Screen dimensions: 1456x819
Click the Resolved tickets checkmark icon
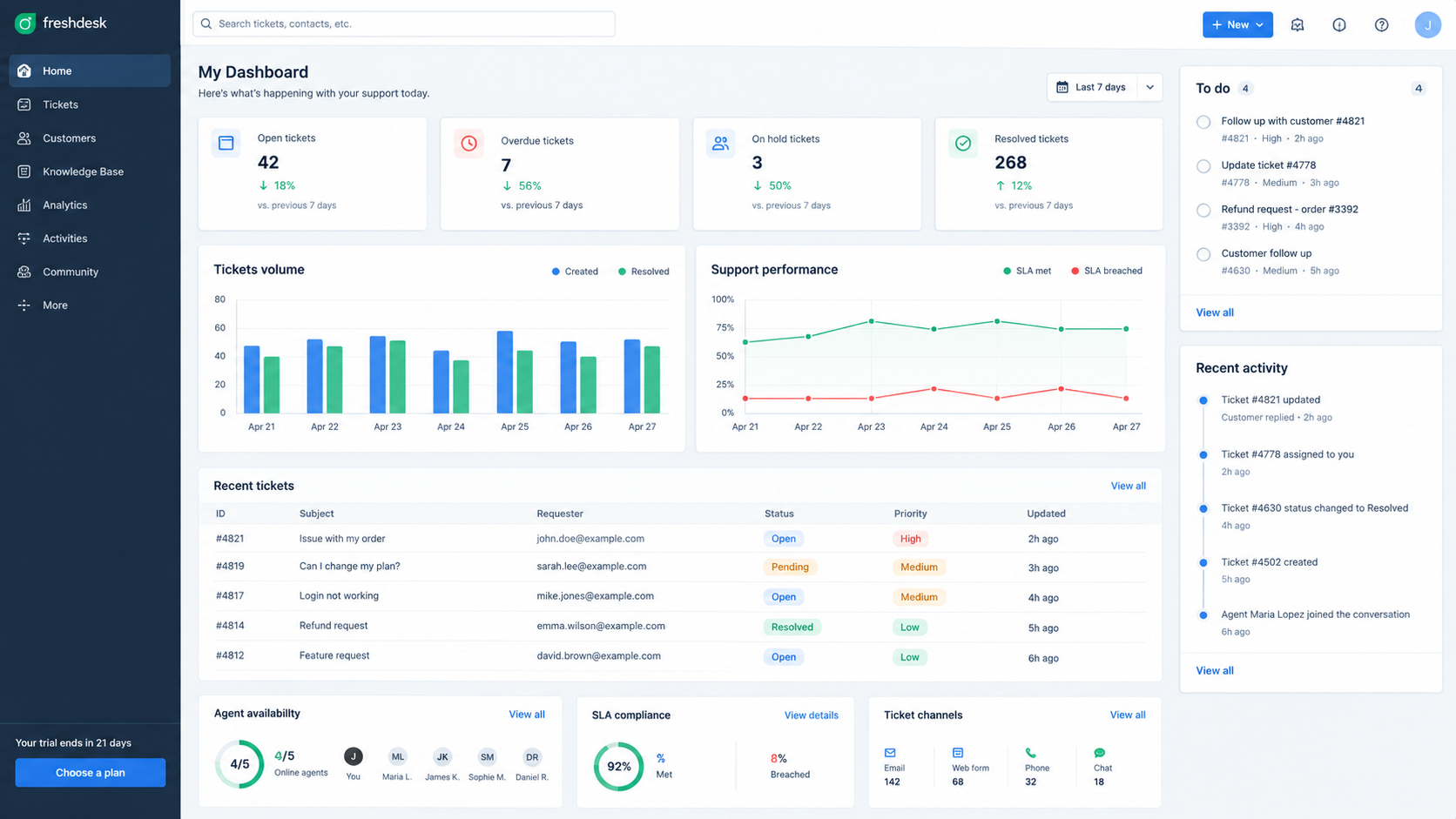tap(963, 143)
